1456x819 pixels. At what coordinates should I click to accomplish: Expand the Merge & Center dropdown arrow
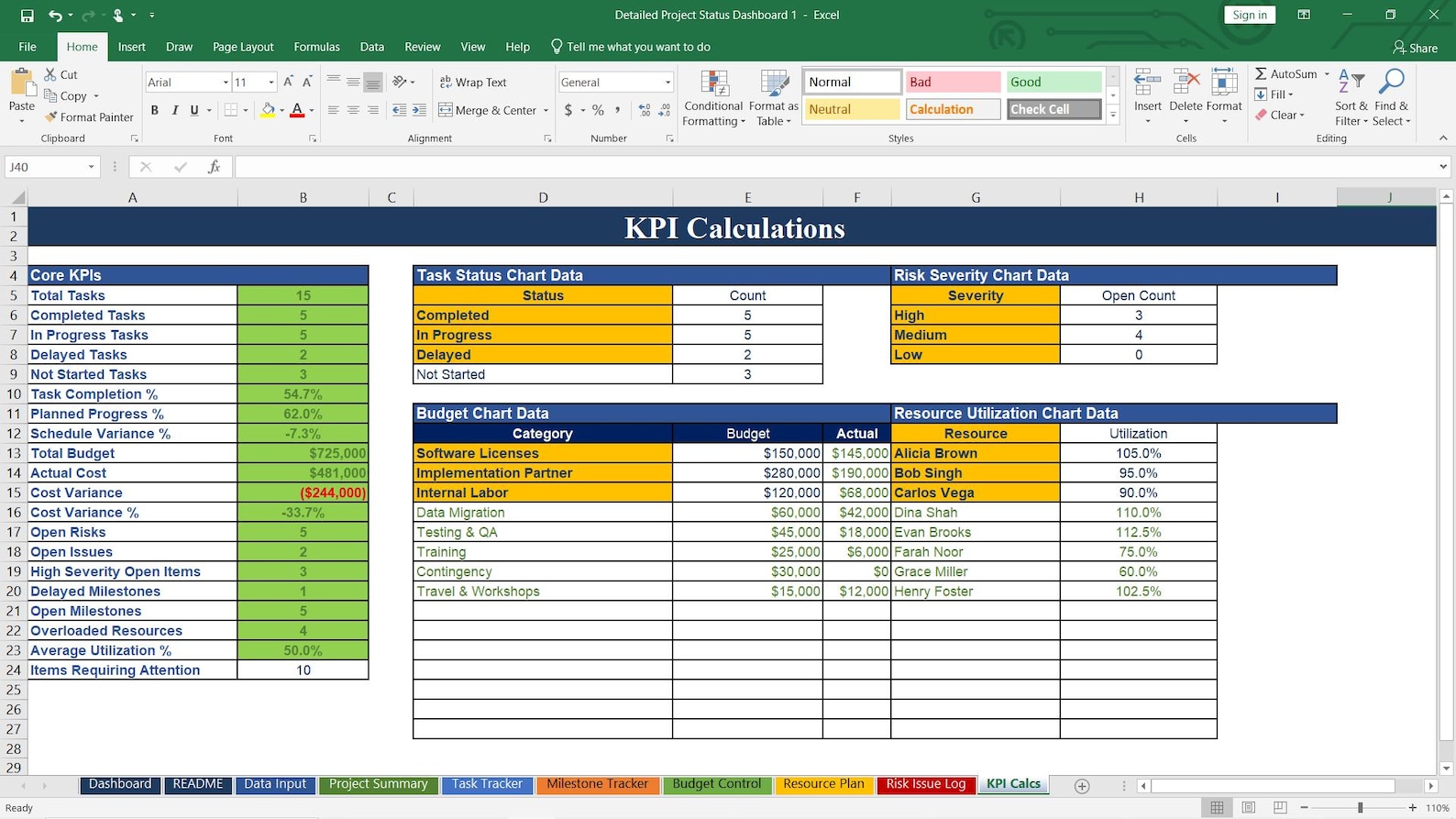coord(546,111)
